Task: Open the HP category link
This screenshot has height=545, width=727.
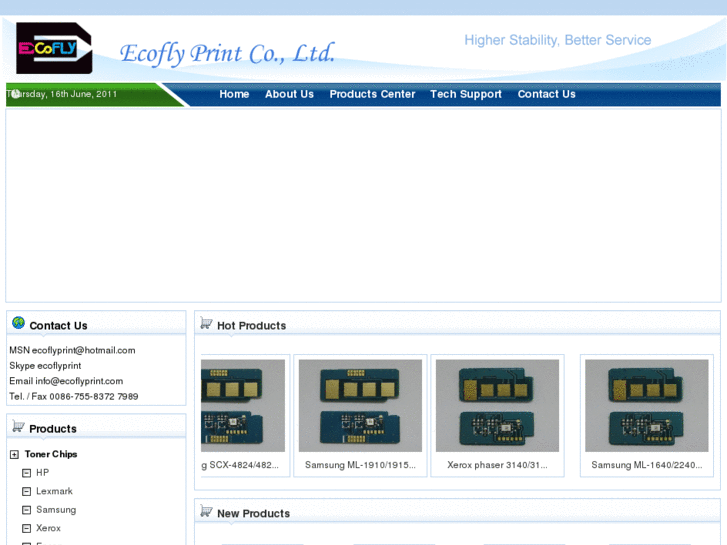Action: pos(42,473)
